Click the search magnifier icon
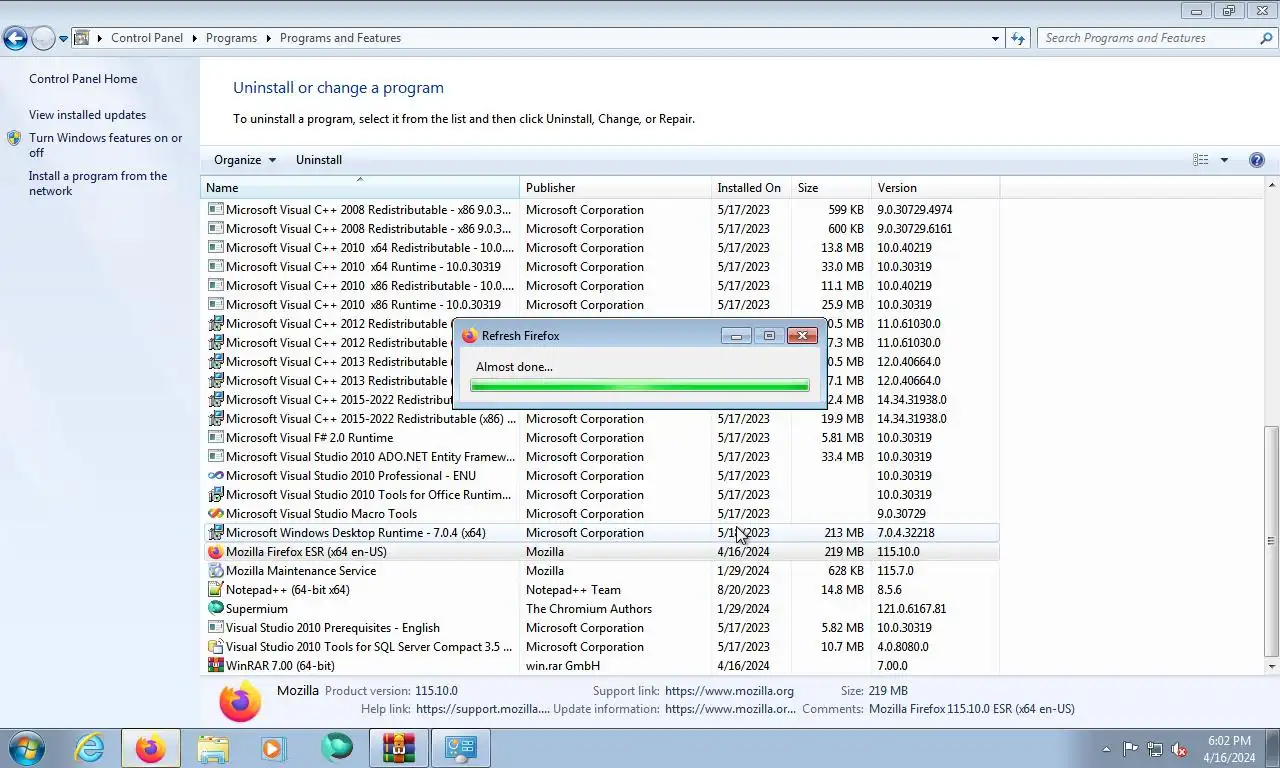The height and width of the screenshot is (768, 1280). coord(1266,38)
